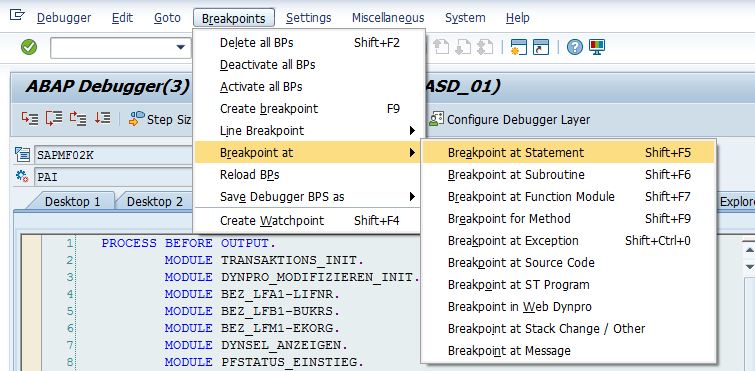Click the Step Return debugger icon
The width and height of the screenshot is (755, 371).
pos(78,118)
